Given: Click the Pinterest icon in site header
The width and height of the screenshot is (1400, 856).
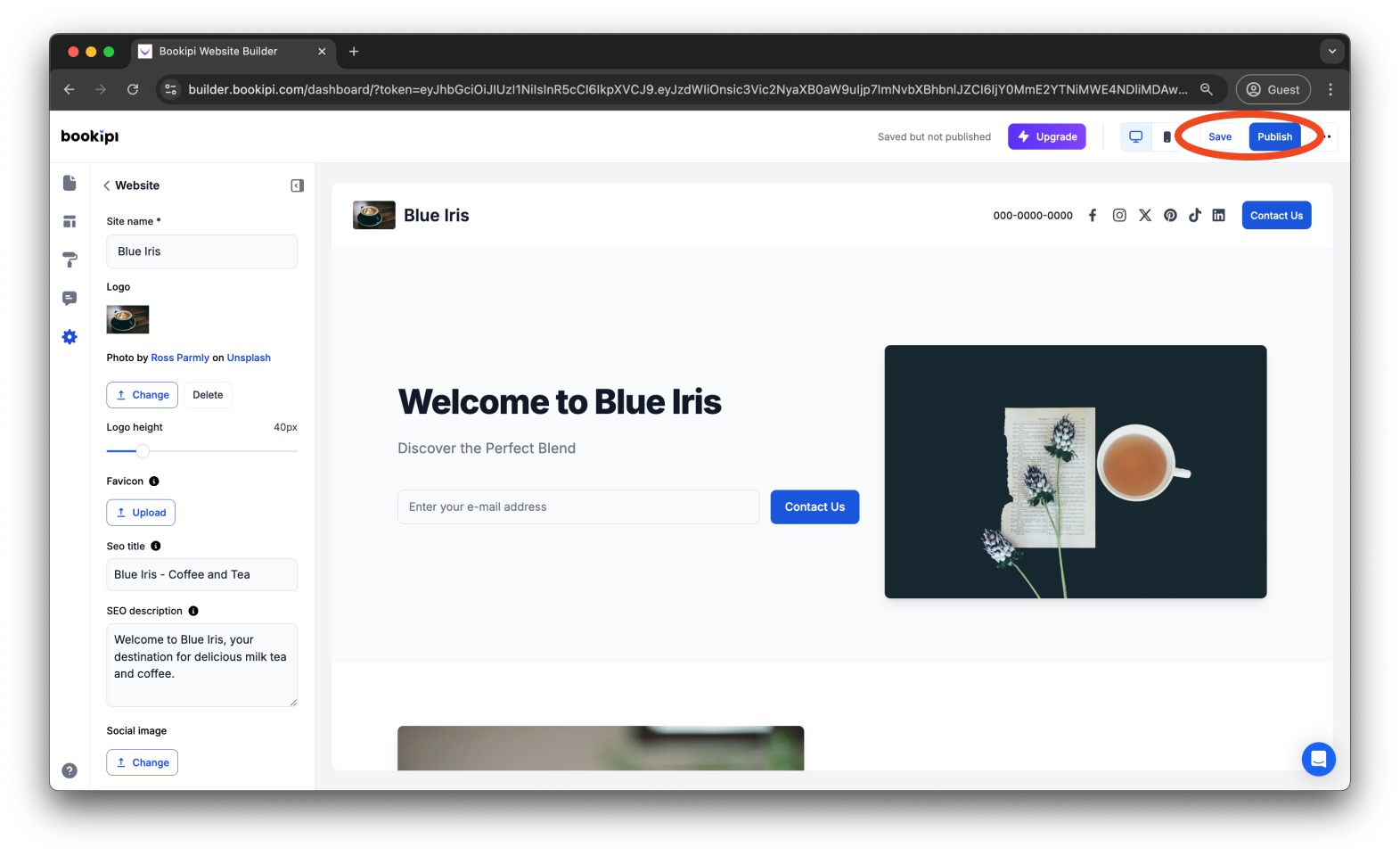Looking at the screenshot, I should [x=1170, y=215].
